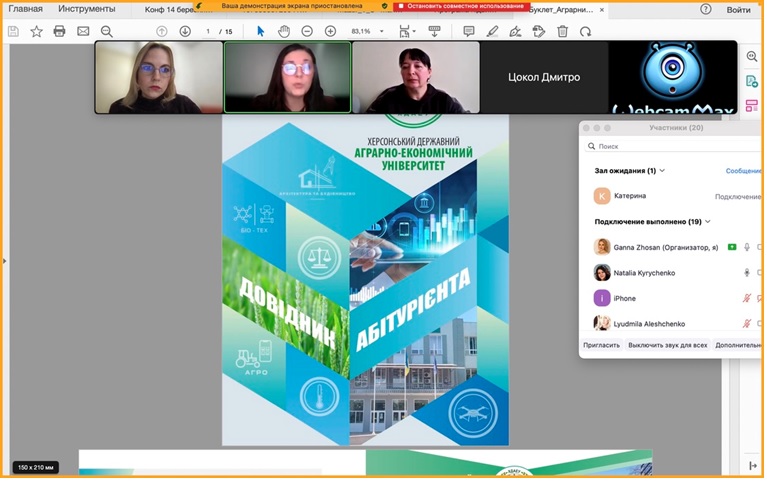Screen dimensions: 767x481
Task: Go to next page down arrow
Action: click(185, 31)
